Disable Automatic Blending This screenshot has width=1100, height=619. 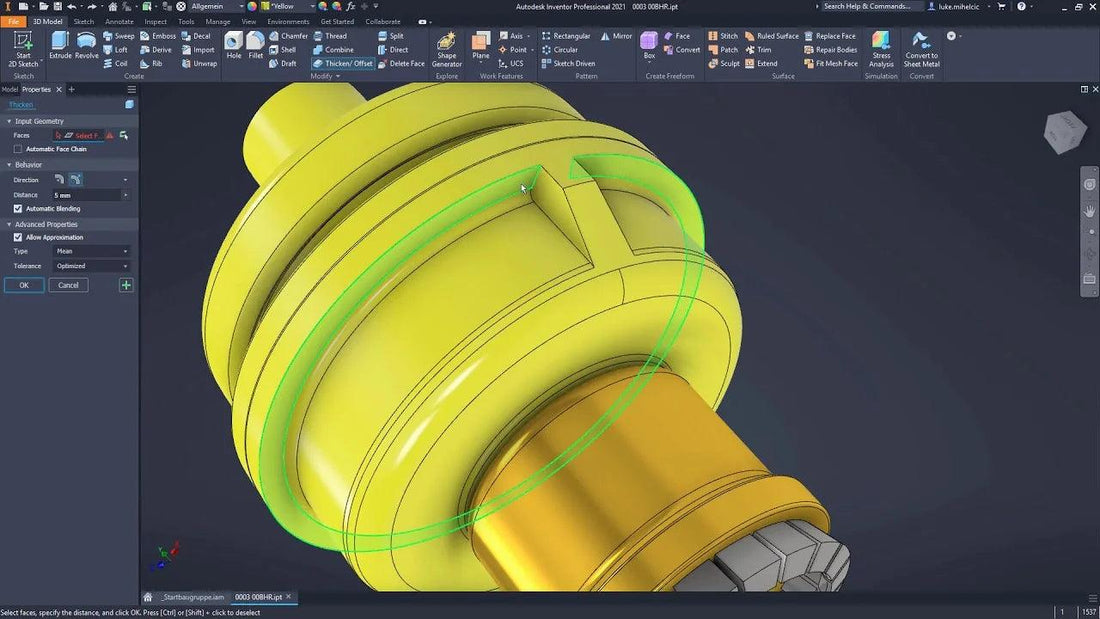point(18,209)
